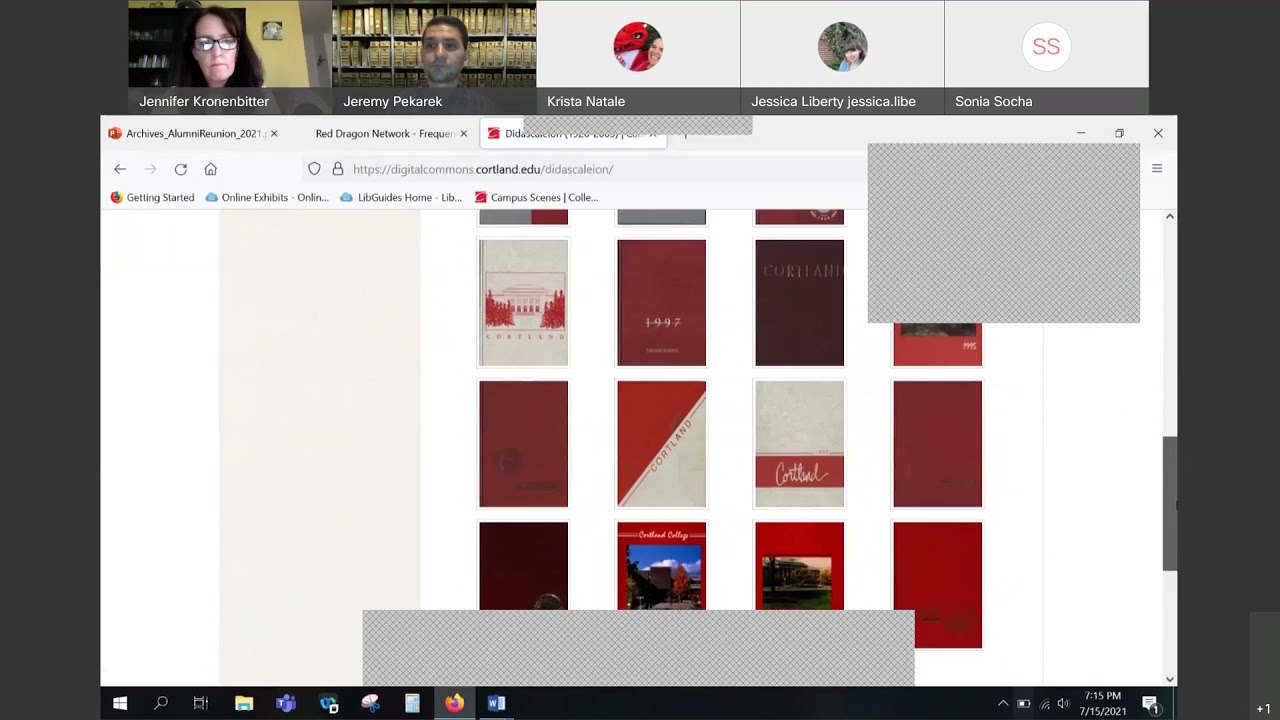
Task: Open the Firefox hamburger menu
Action: click(x=1157, y=169)
